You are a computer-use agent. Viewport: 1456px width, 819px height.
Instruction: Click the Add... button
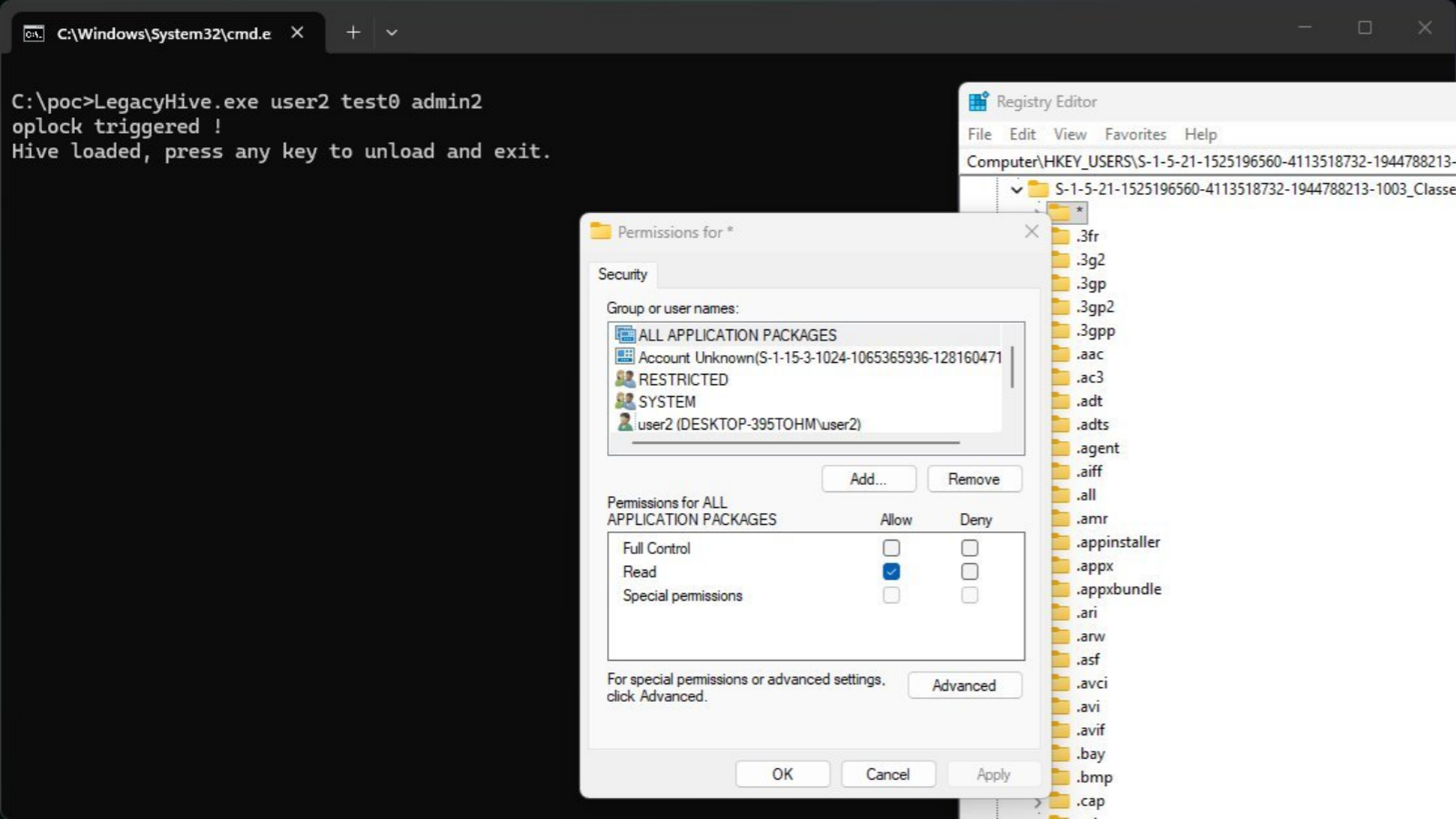coord(868,479)
